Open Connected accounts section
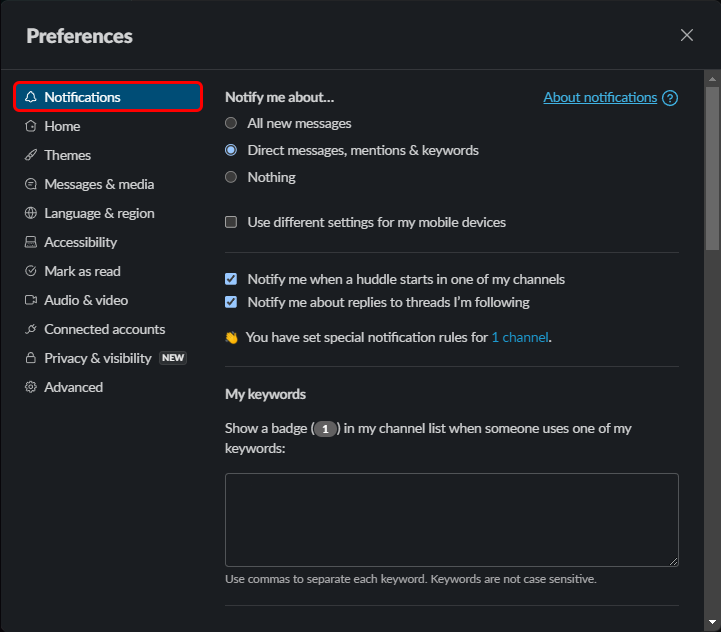721x632 pixels. pos(108,329)
